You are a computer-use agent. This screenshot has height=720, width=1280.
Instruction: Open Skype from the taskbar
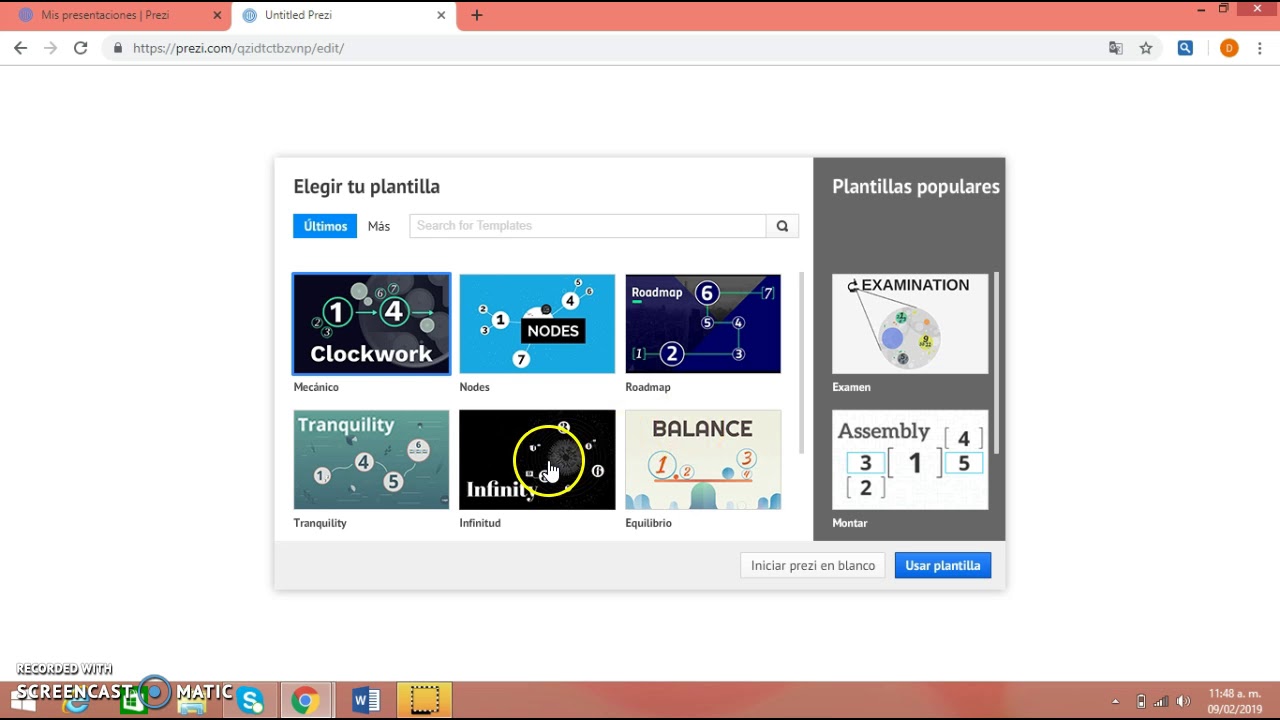pos(251,701)
